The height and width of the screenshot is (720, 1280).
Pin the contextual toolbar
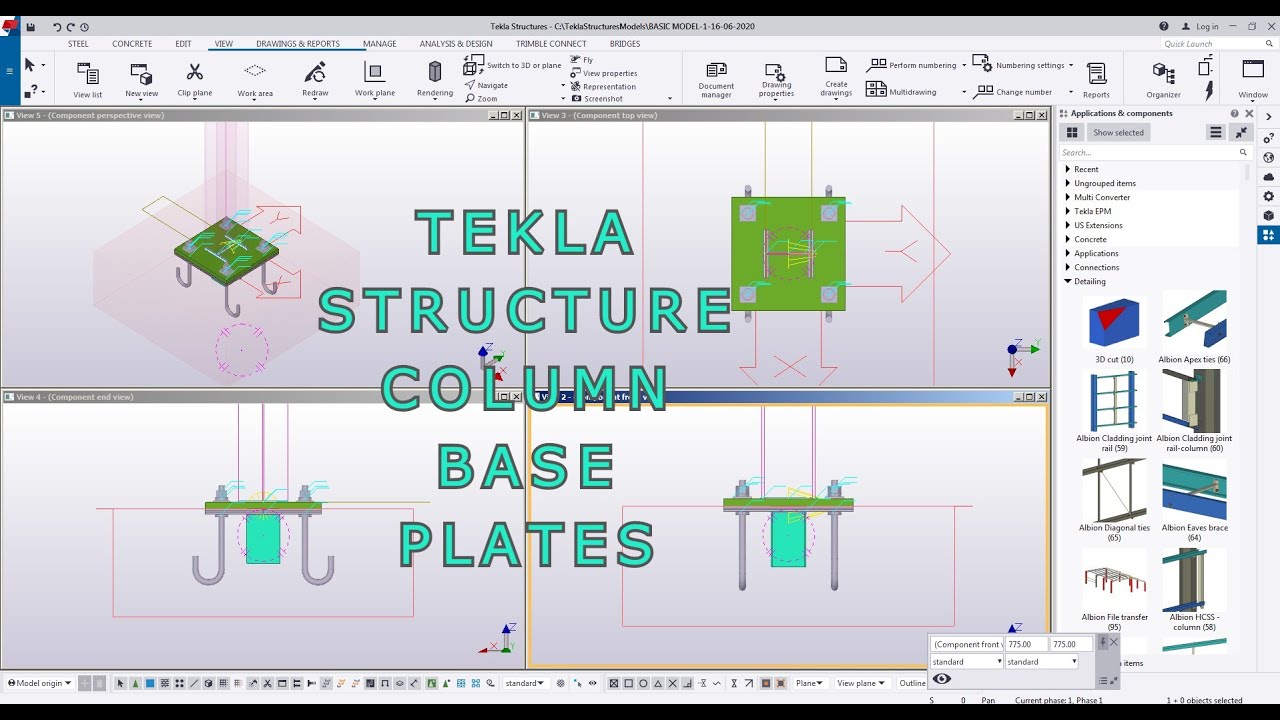point(1103,642)
